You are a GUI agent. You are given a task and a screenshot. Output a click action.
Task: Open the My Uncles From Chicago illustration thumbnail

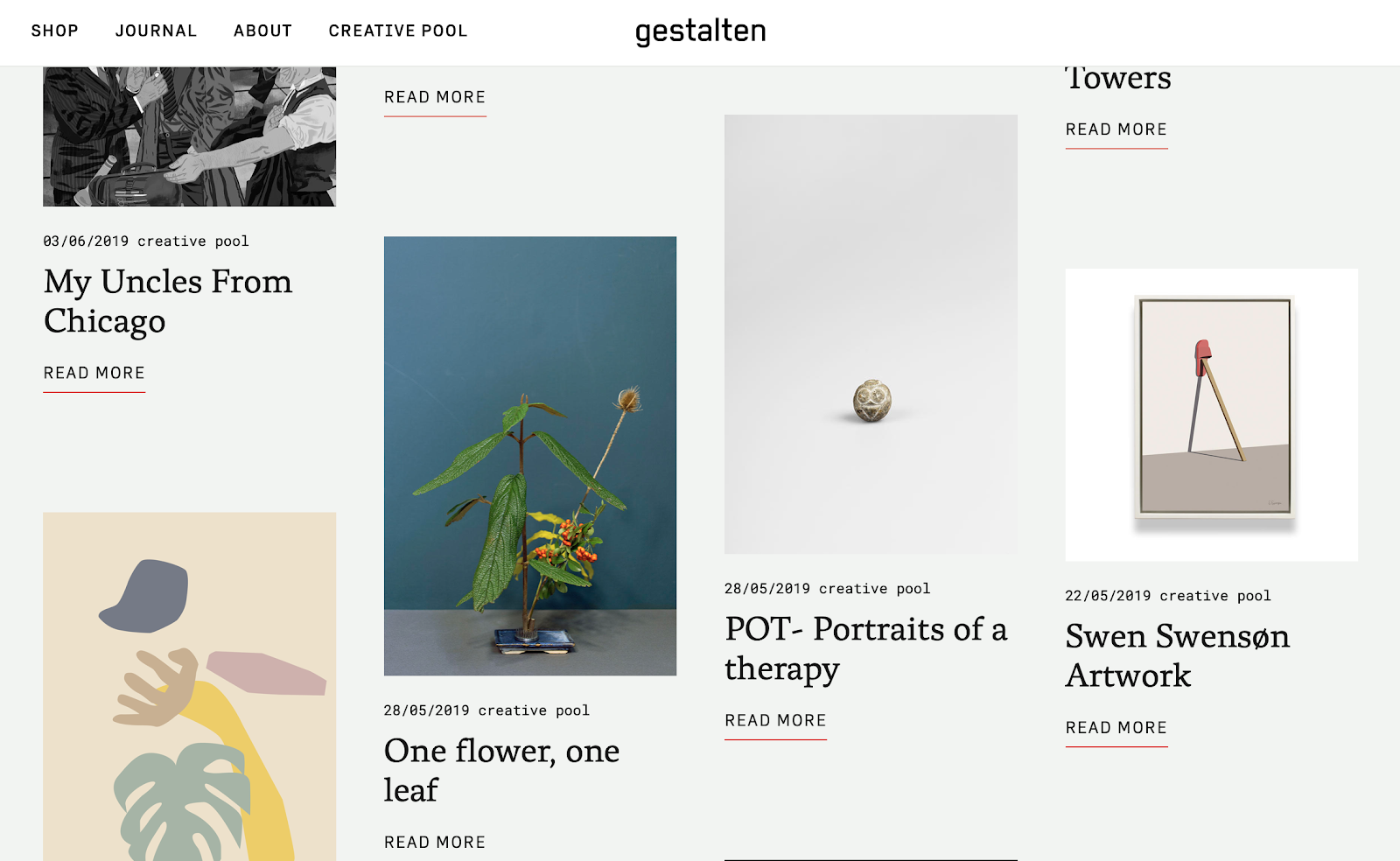(189, 136)
